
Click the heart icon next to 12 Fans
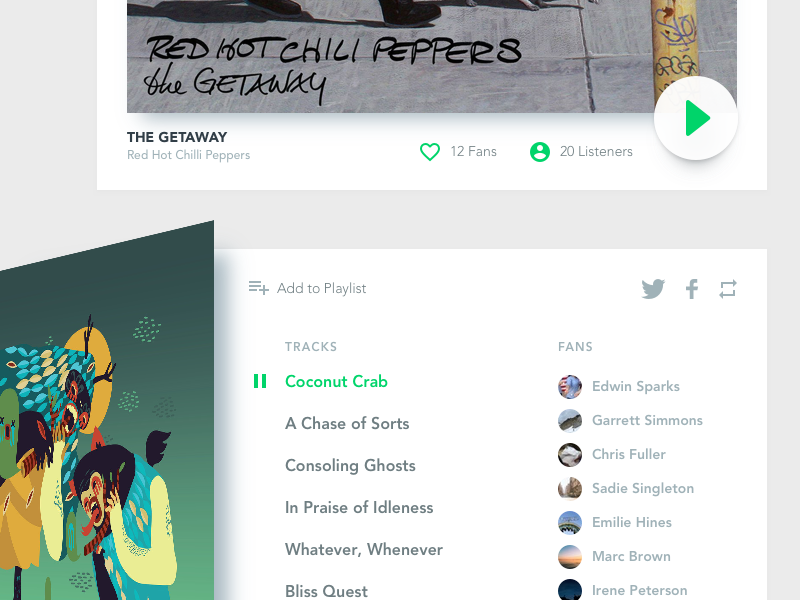point(430,152)
